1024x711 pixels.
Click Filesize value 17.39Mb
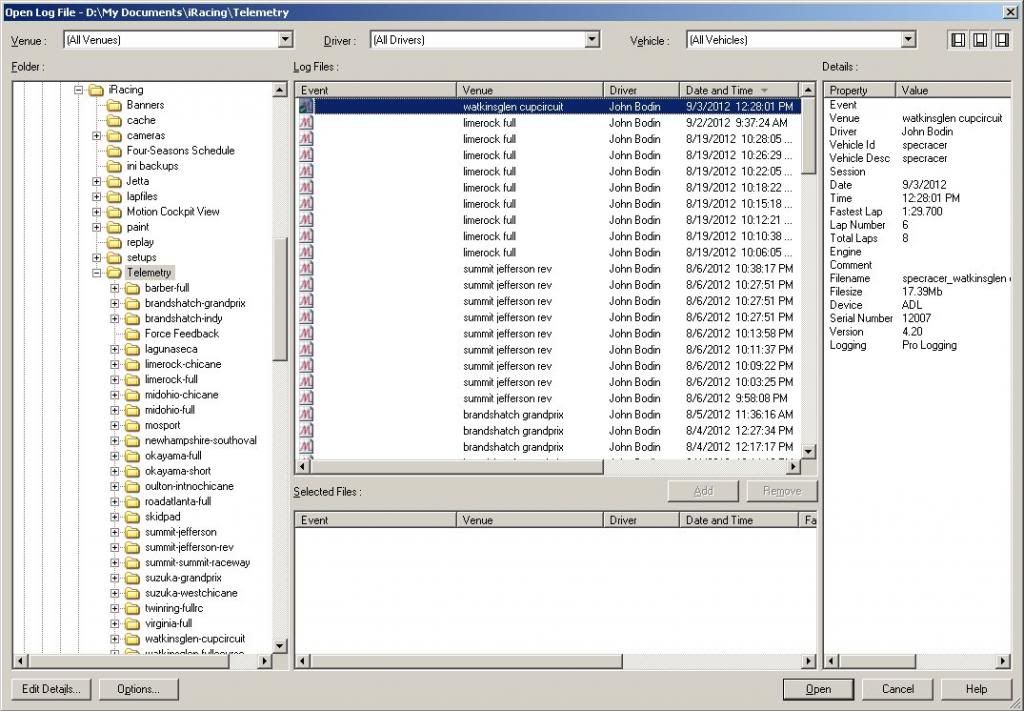click(x=922, y=291)
